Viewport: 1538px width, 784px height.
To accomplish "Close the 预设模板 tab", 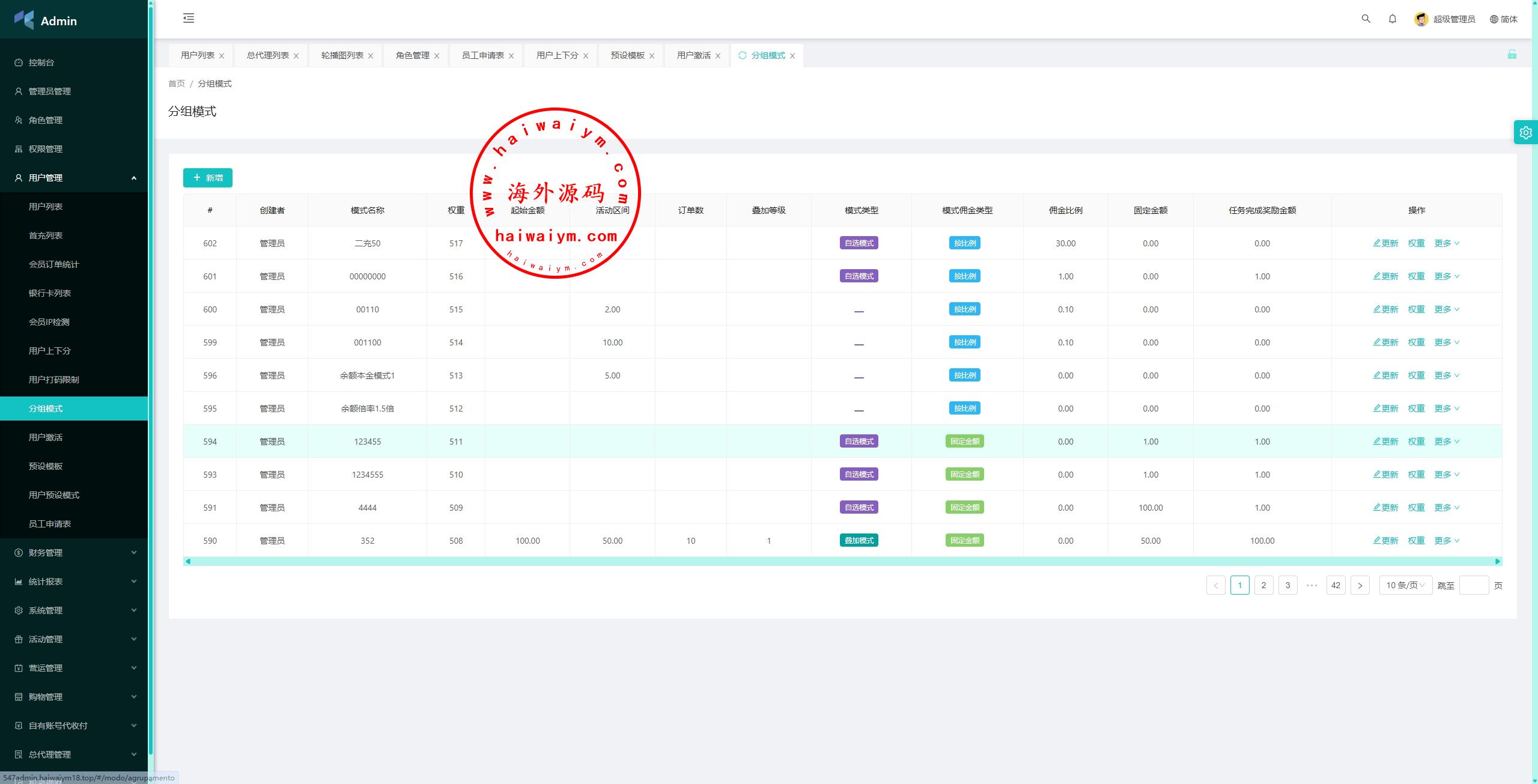I will click(652, 56).
